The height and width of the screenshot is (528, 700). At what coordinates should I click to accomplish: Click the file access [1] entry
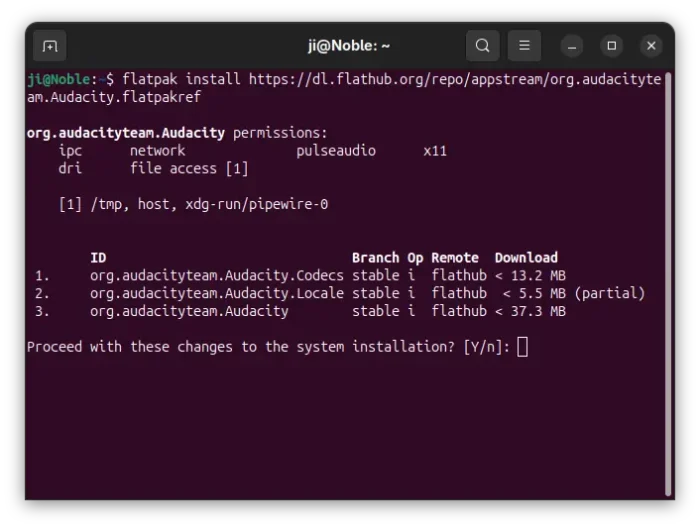(x=189, y=168)
